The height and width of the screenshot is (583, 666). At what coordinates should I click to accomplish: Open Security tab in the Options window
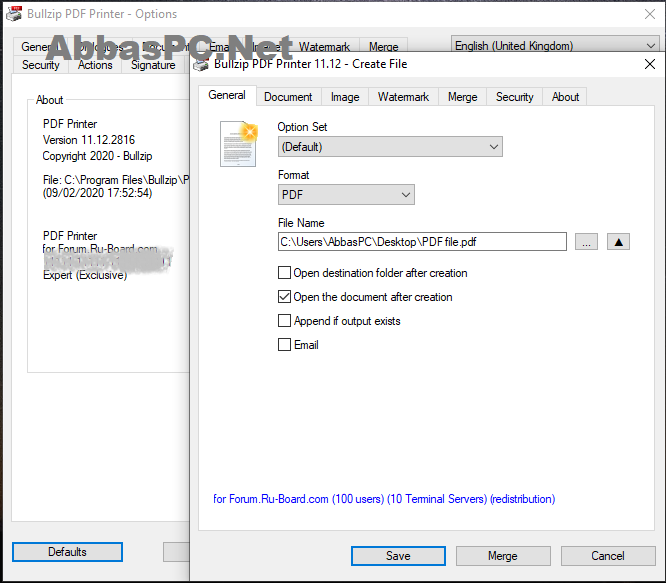(41, 65)
